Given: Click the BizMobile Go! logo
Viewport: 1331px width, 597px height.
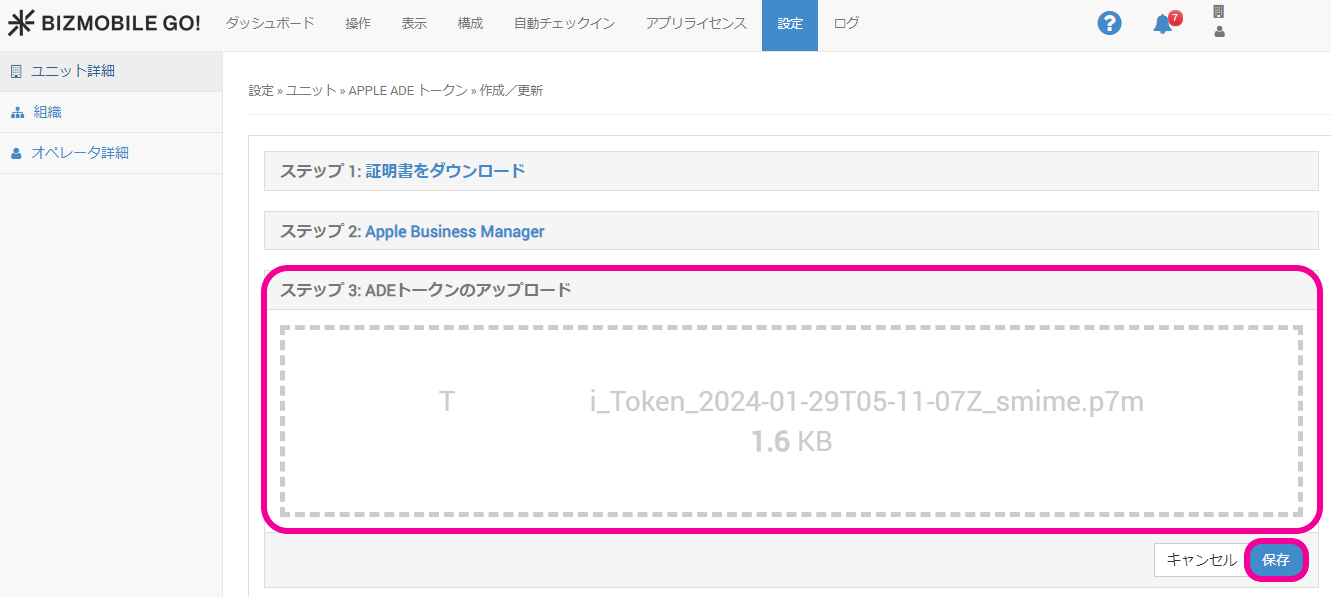Looking at the screenshot, I should (104, 24).
